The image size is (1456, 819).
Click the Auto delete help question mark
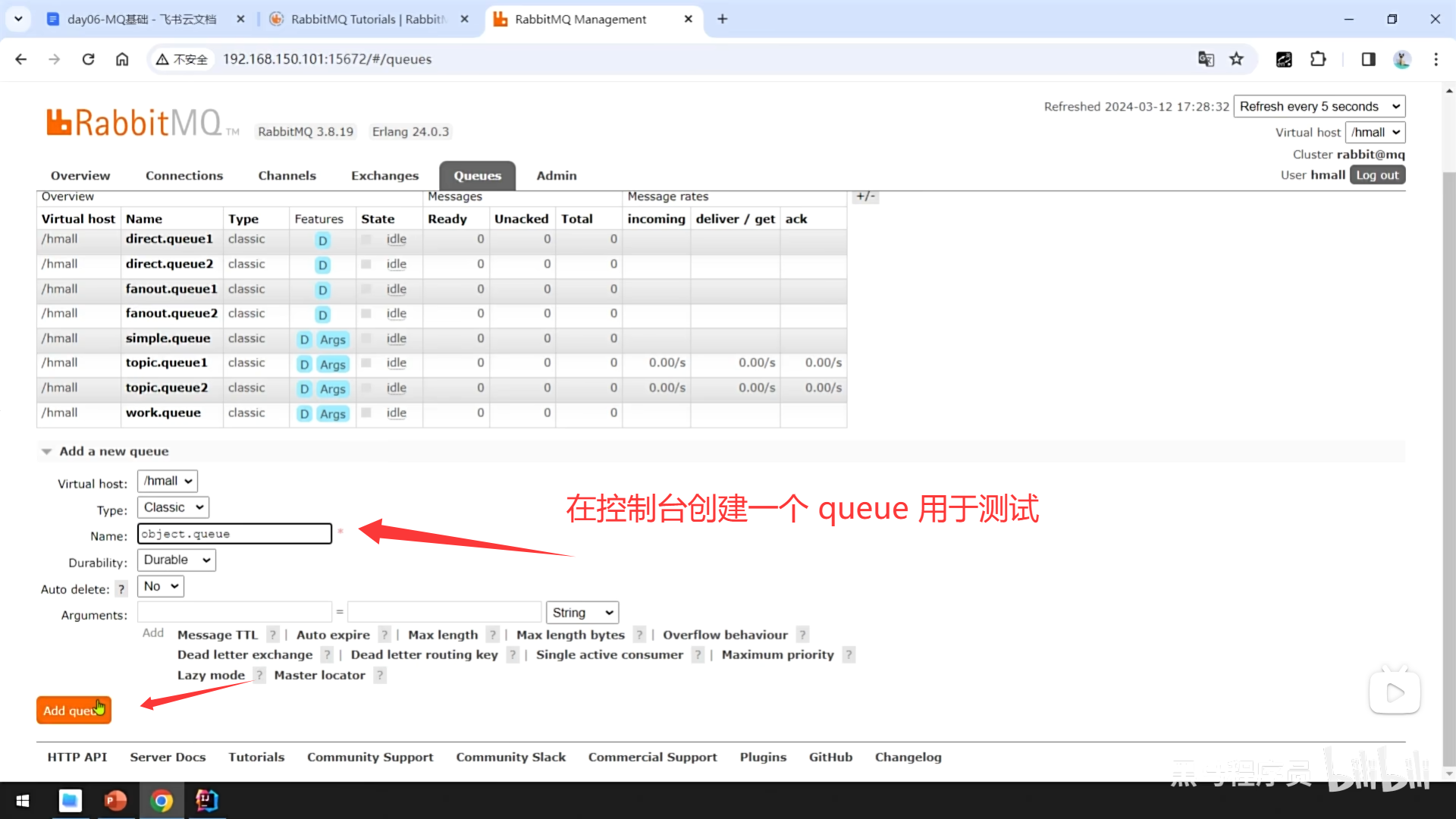(x=121, y=589)
